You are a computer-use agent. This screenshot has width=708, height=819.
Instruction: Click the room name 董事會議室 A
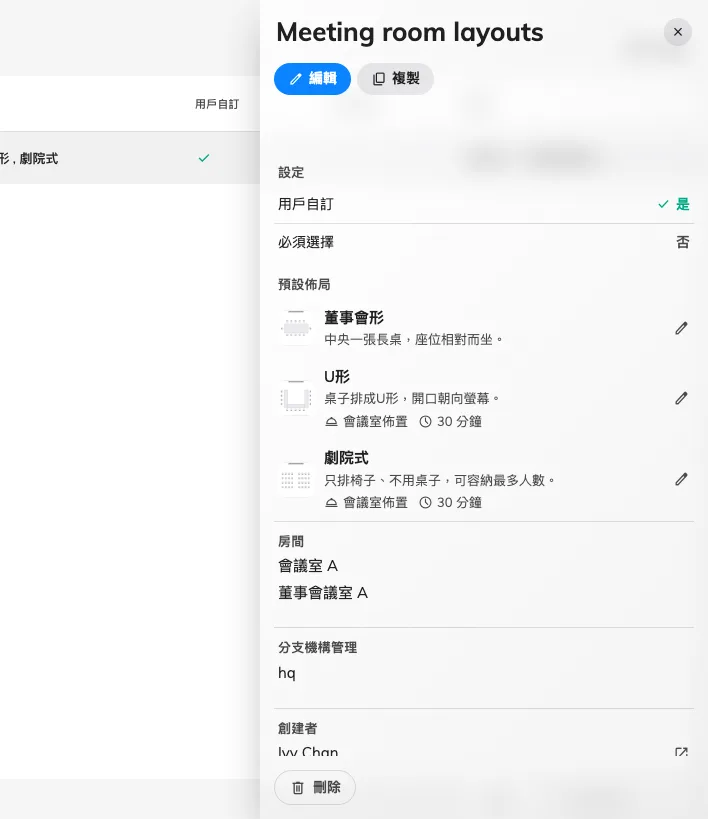pos(323,593)
